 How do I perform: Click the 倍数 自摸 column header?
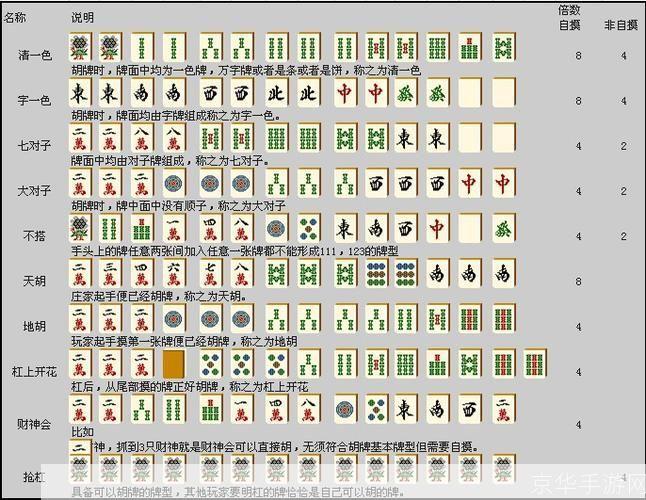[569, 17]
